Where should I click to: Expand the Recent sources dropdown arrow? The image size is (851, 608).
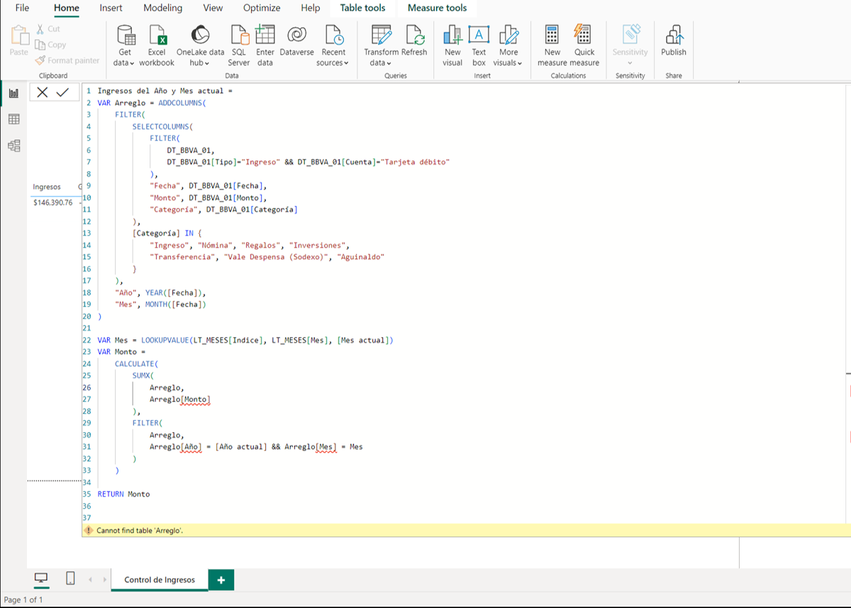[346, 64]
